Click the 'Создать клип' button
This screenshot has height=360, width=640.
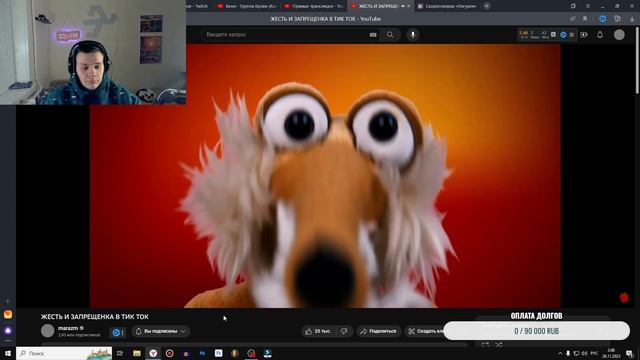(425, 331)
